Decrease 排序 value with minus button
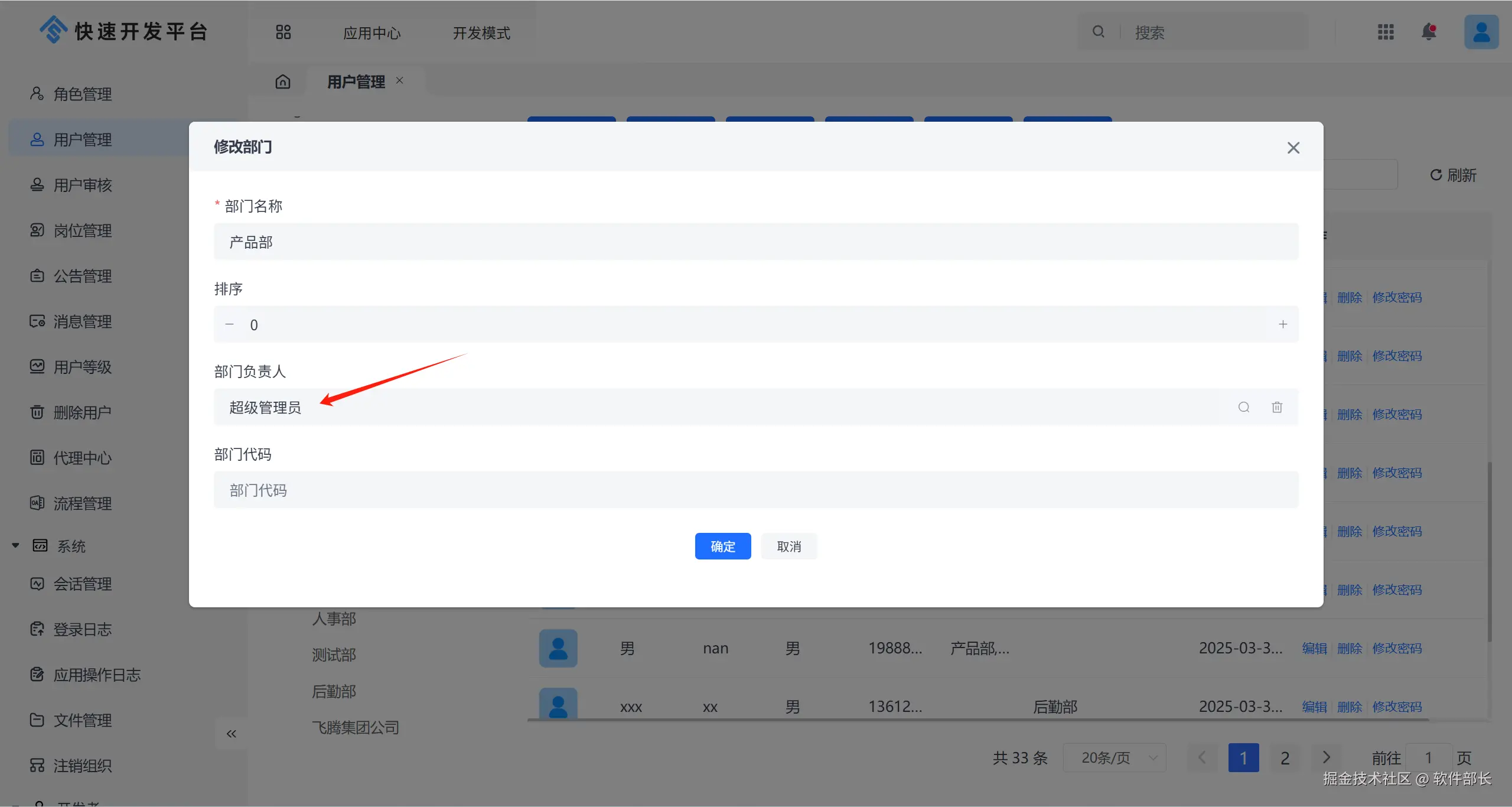The width and height of the screenshot is (1512, 807). coord(230,324)
